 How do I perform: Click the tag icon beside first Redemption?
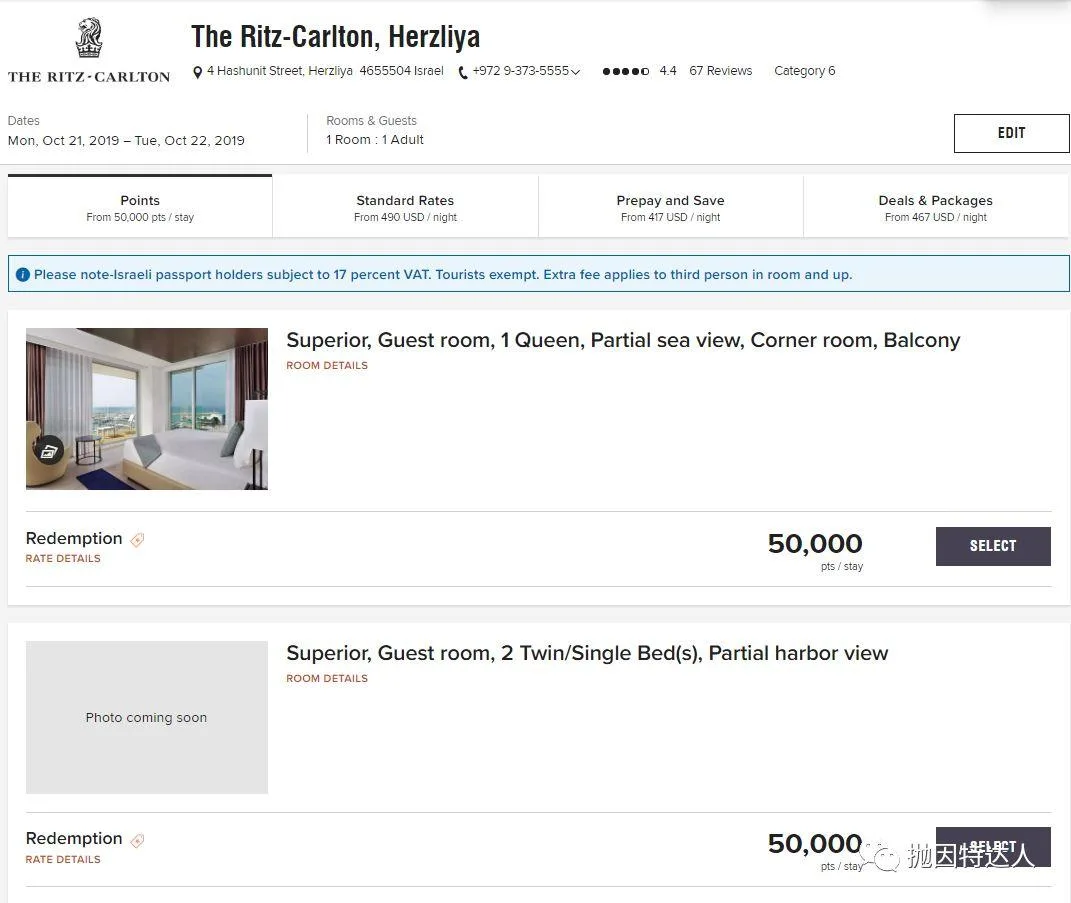pyautogui.click(x=138, y=540)
